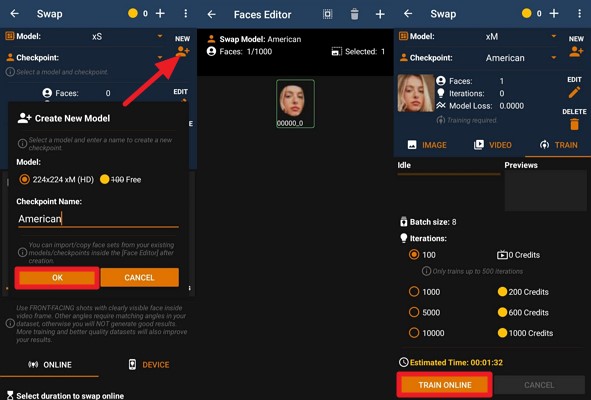
Task: Tap the info icon by 'Only trains up to 500'
Action: coord(426,271)
